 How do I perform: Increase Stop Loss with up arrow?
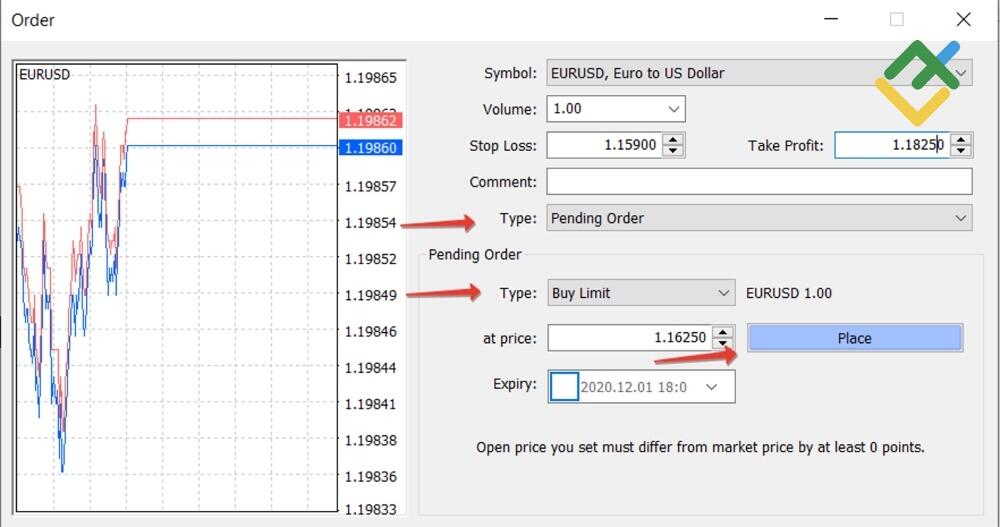click(x=674, y=140)
